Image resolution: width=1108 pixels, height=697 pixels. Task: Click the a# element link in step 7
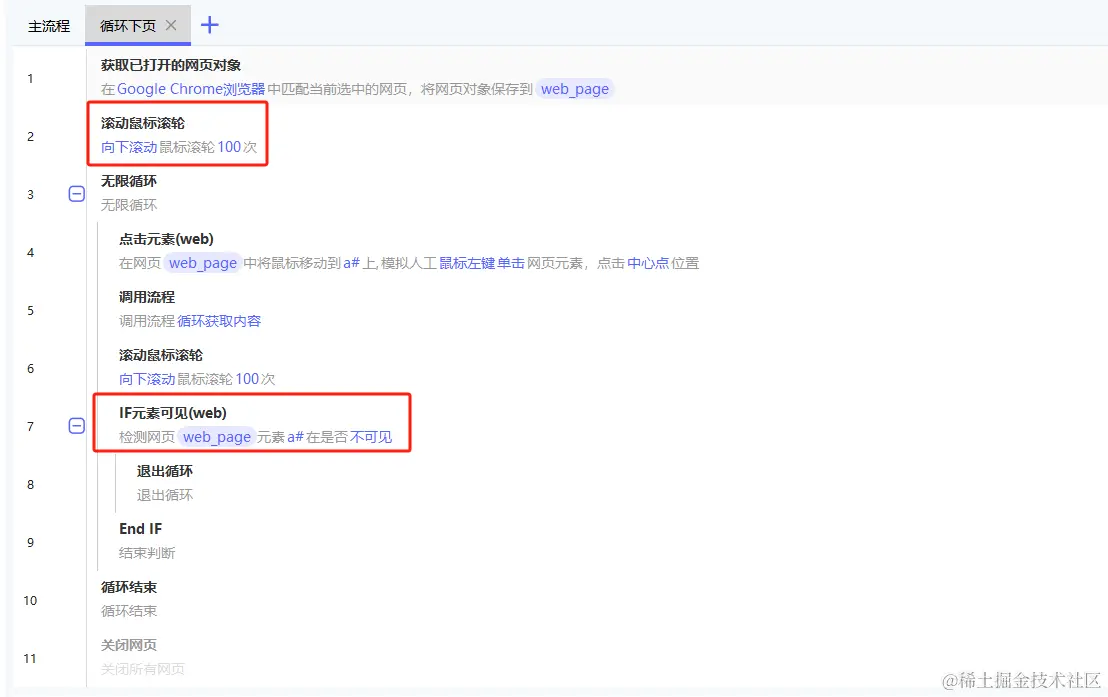point(295,437)
